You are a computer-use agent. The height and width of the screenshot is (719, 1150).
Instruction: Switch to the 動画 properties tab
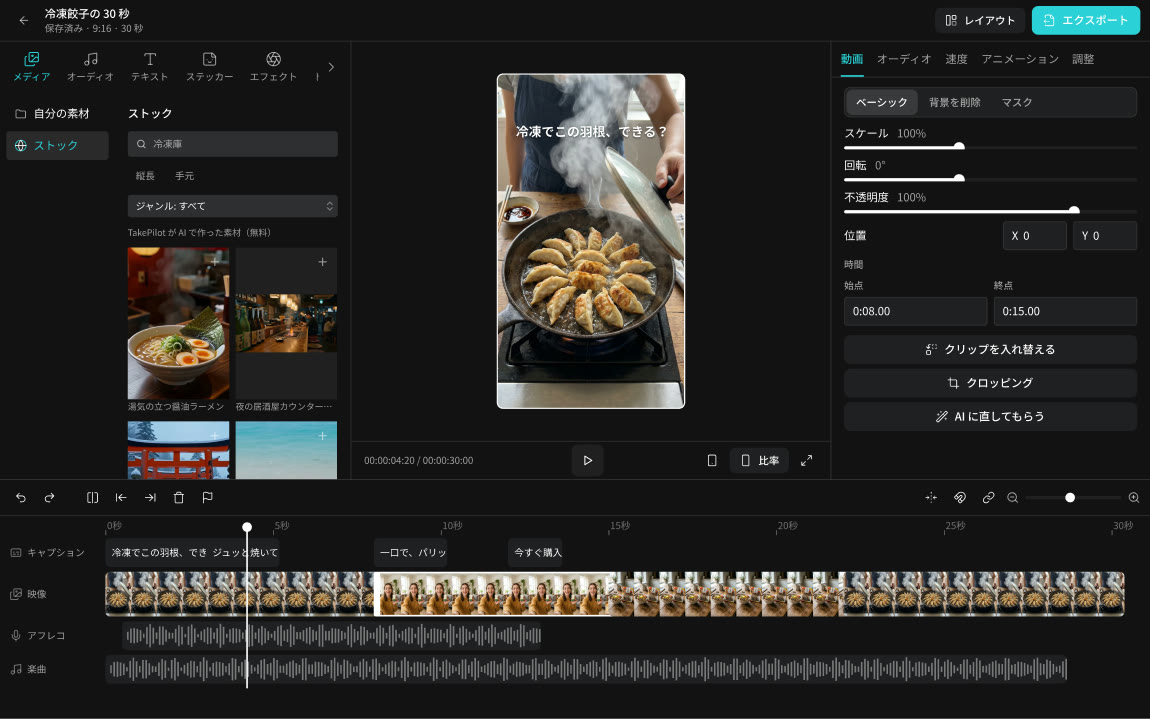click(x=851, y=59)
